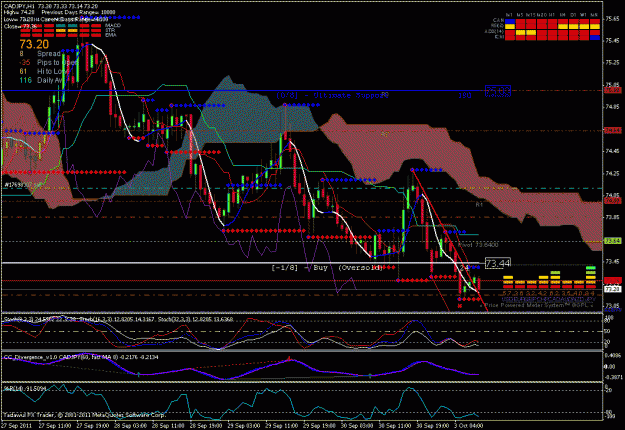The width and height of the screenshot is (625, 430).
Task: Select the MN timeframe column header
Action: pyautogui.click(x=594, y=15)
